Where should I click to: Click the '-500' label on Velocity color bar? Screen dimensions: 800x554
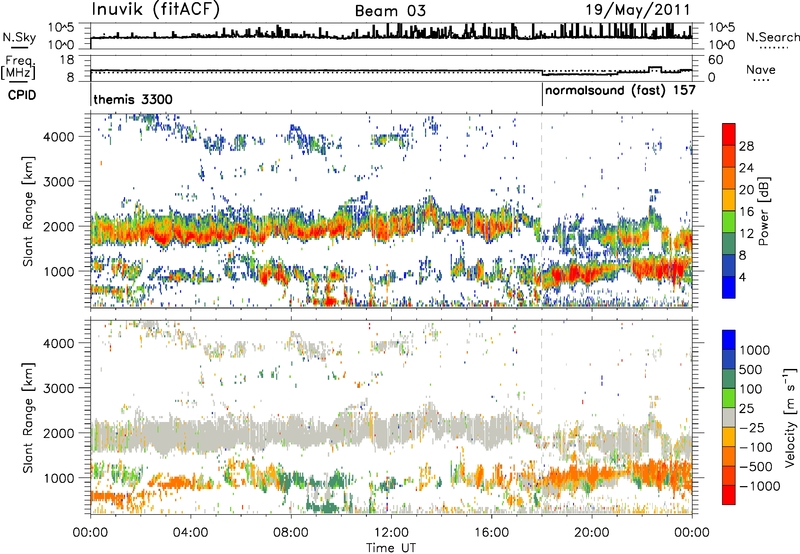point(756,466)
